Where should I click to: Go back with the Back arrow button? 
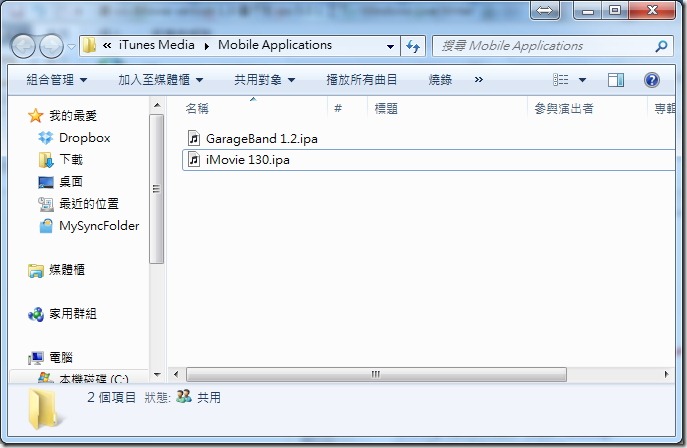coord(23,46)
